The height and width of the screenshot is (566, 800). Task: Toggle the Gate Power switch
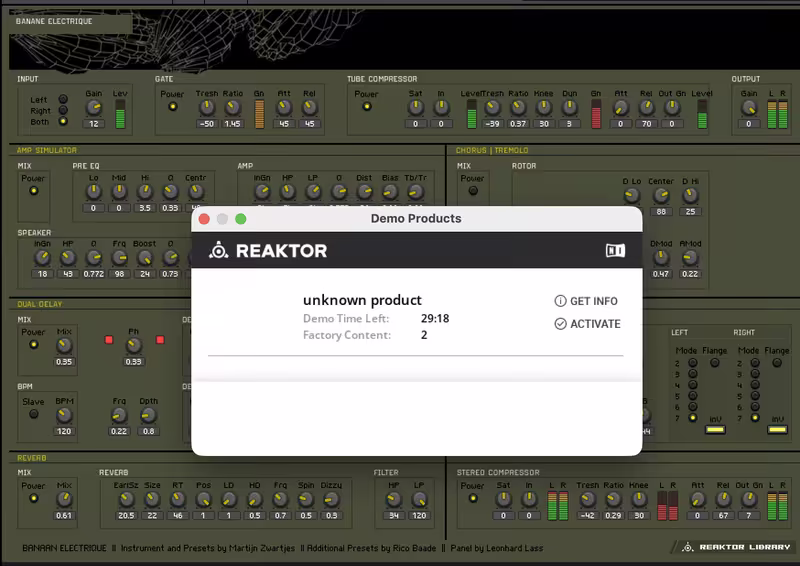coord(172,107)
